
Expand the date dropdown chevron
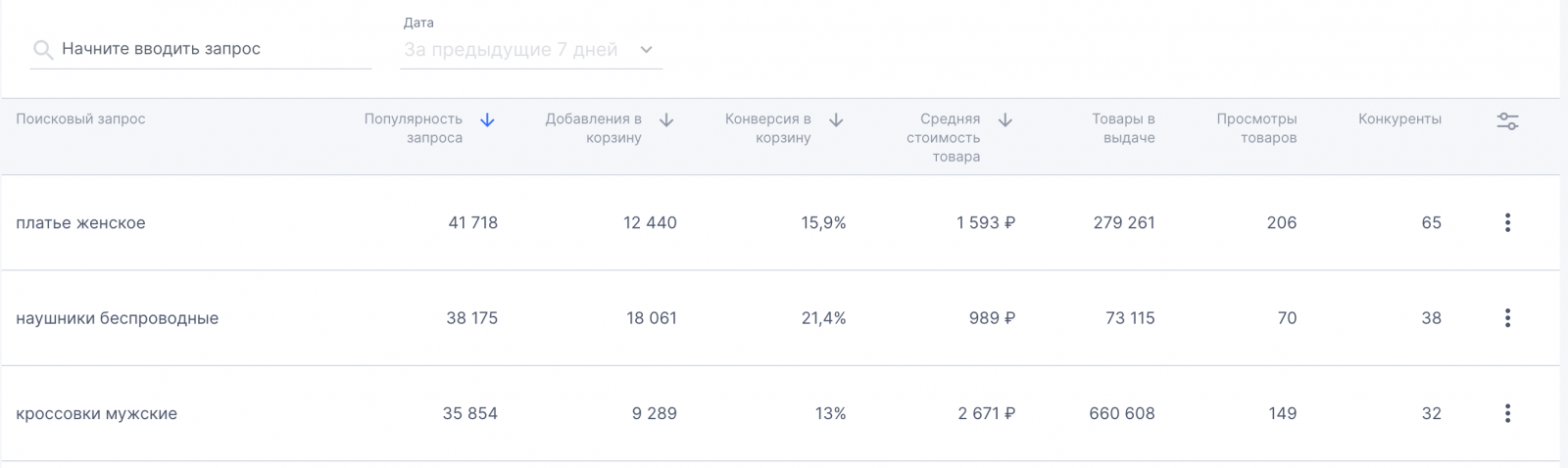click(x=646, y=50)
